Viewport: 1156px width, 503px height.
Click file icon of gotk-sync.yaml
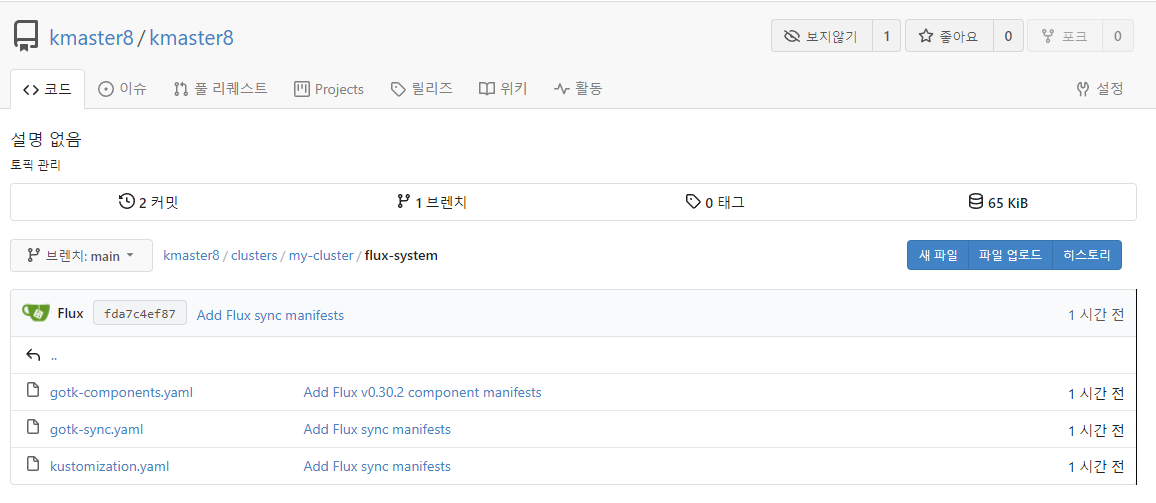(32, 427)
